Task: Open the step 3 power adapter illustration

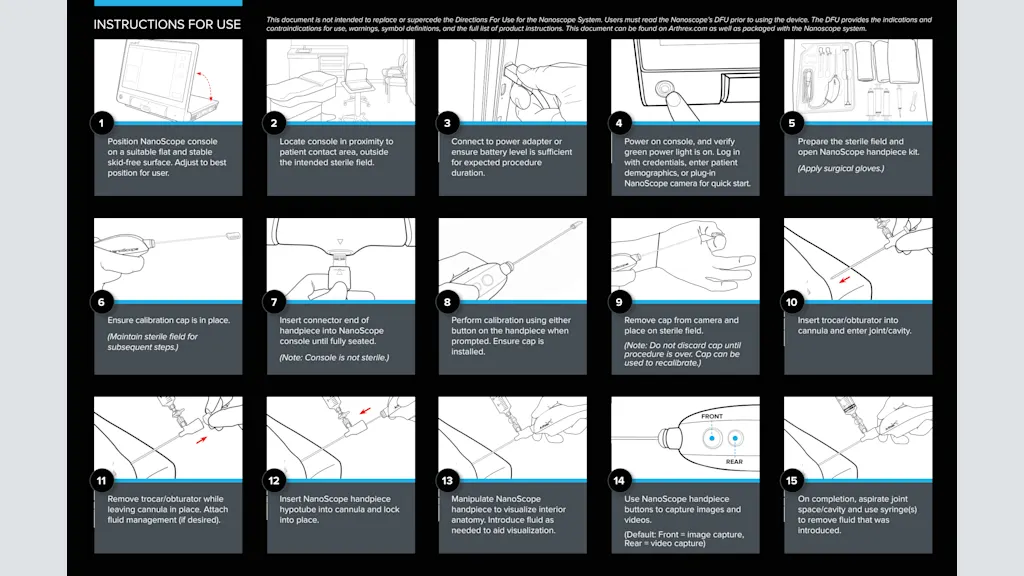Action: coord(513,80)
